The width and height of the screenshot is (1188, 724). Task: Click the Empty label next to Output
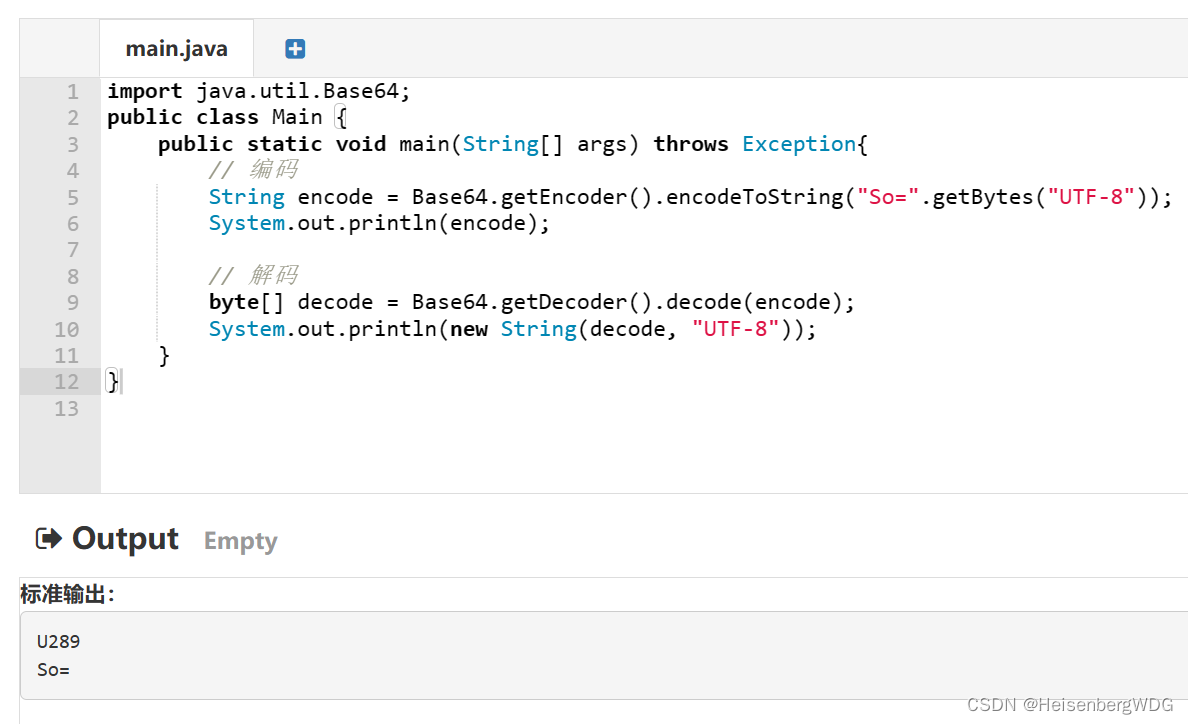(239, 541)
